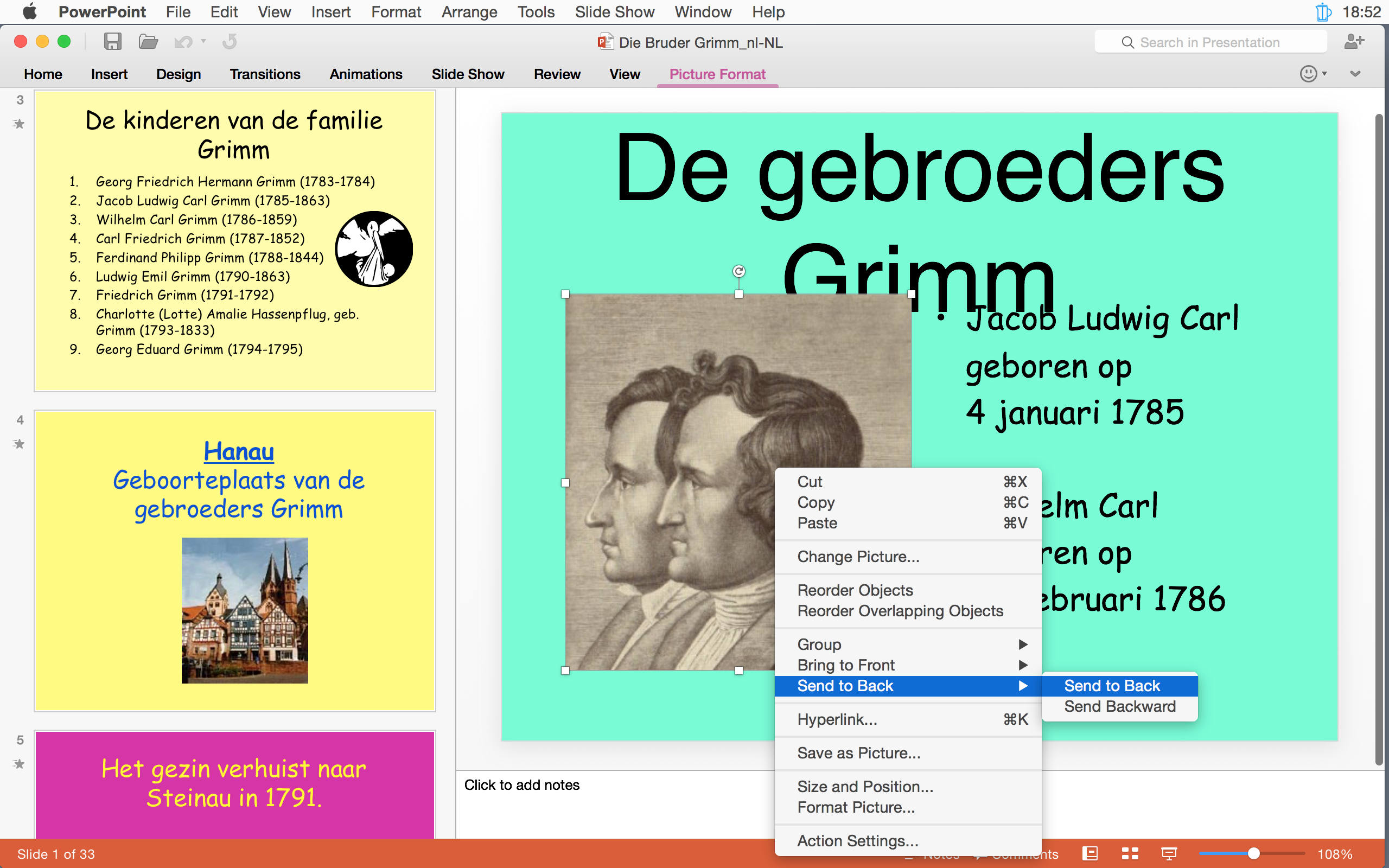Click the Search in Presentation field
1389x868 pixels.
1210,42
